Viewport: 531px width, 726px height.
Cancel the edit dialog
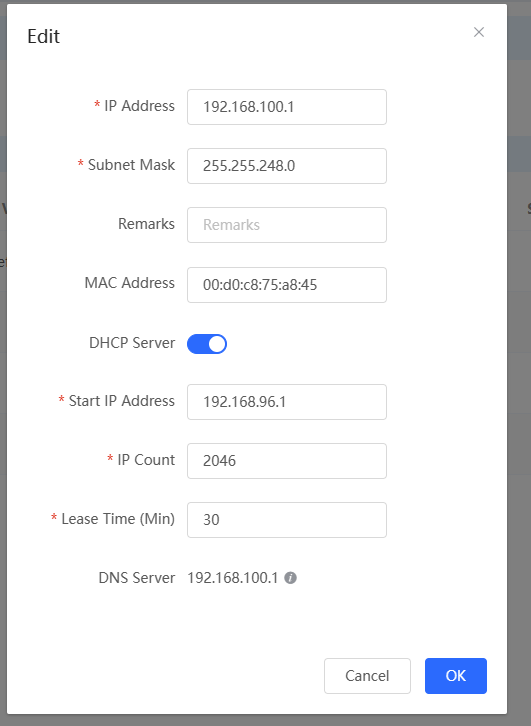pyautogui.click(x=367, y=676)
